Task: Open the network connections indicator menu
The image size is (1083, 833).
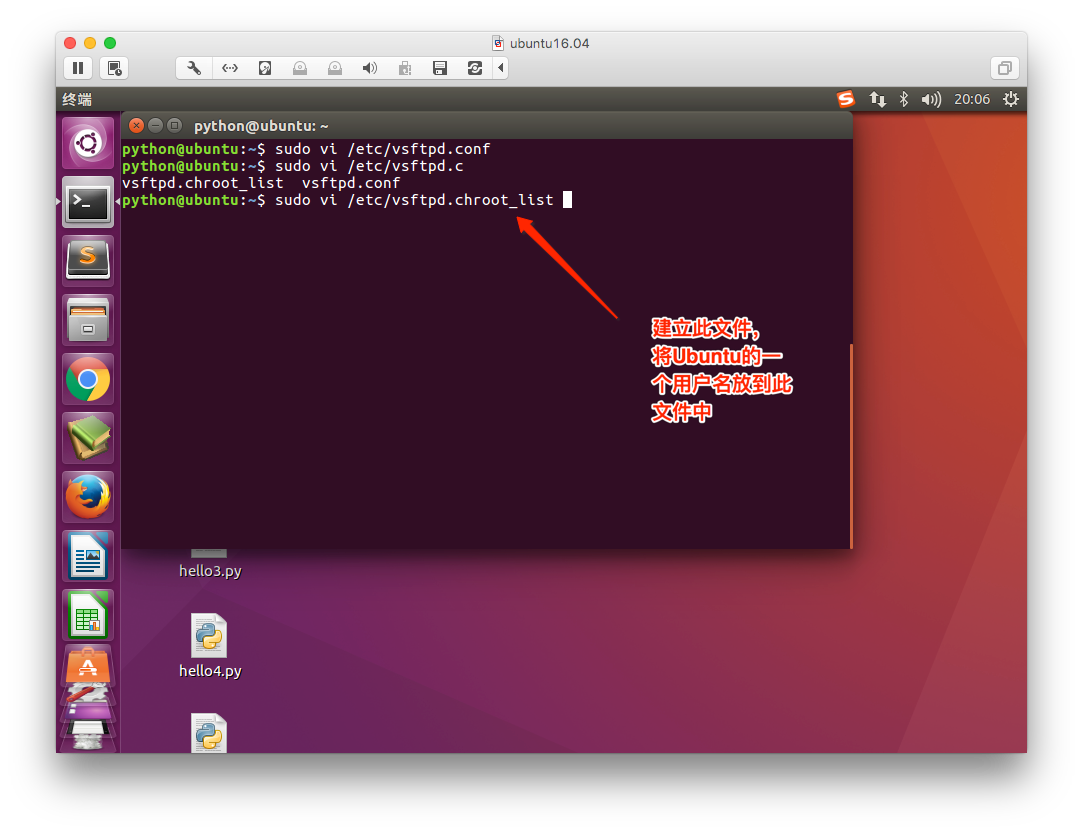Action: point(877,99)
